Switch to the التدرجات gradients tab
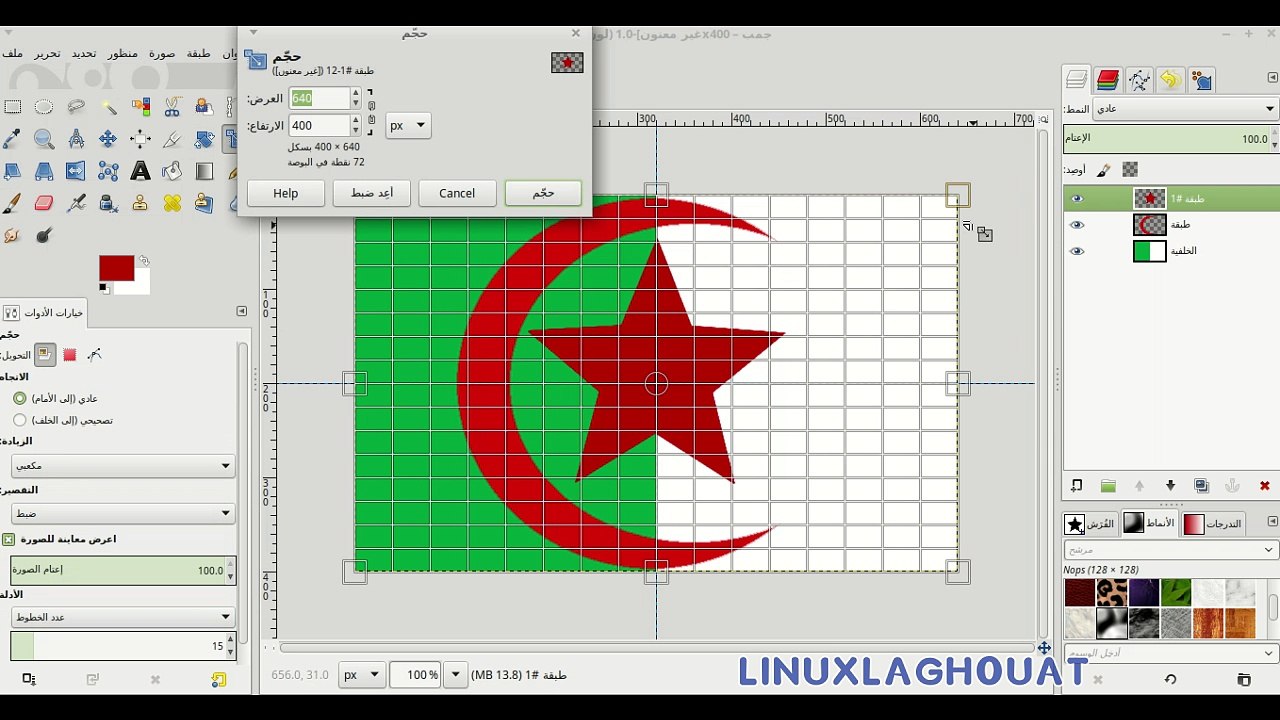Image resolution: width=1280 pixels, height=720 pixels. point(1213,523)
